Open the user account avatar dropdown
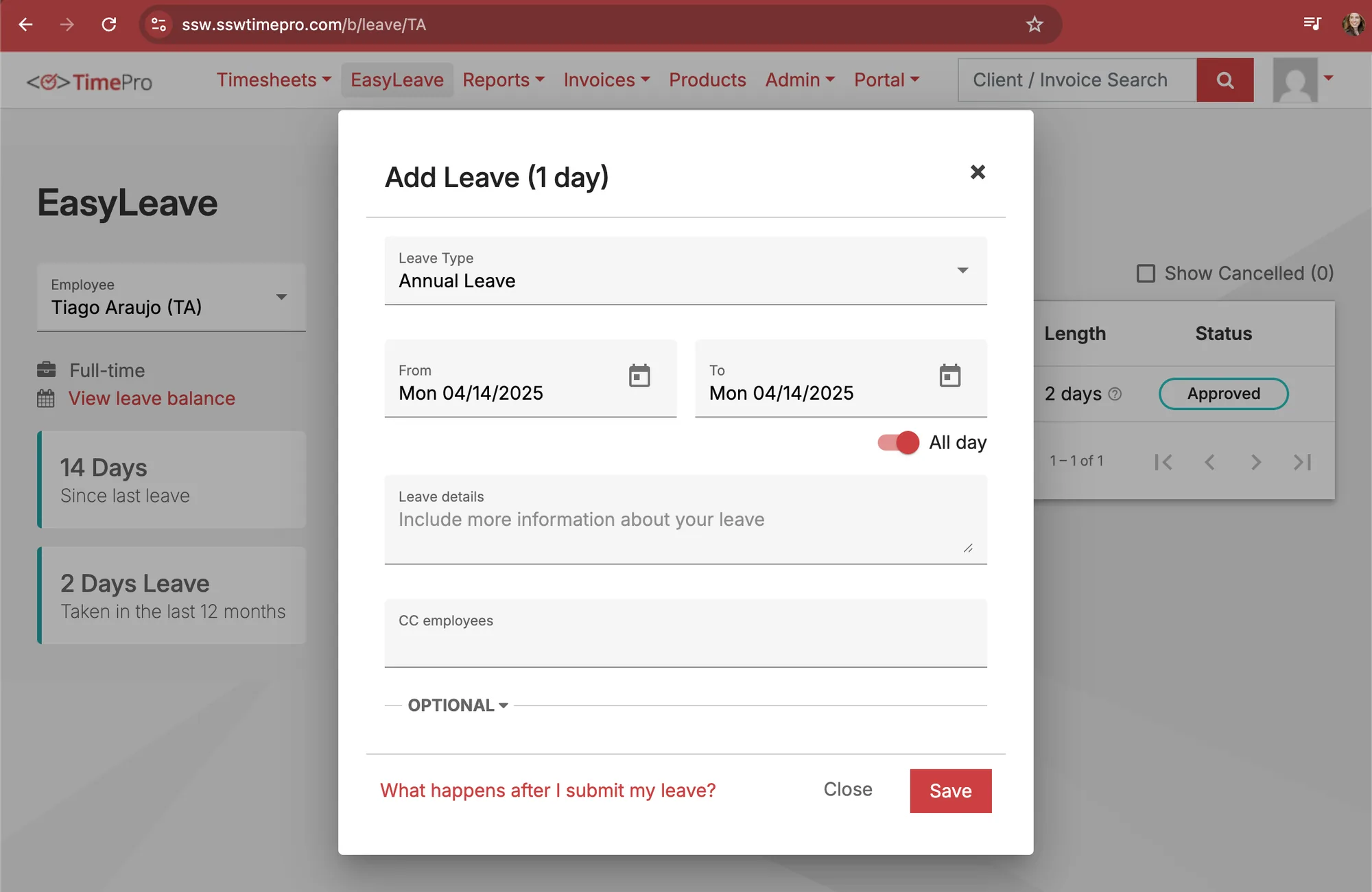1372x892 pixels. [1303, 80]
